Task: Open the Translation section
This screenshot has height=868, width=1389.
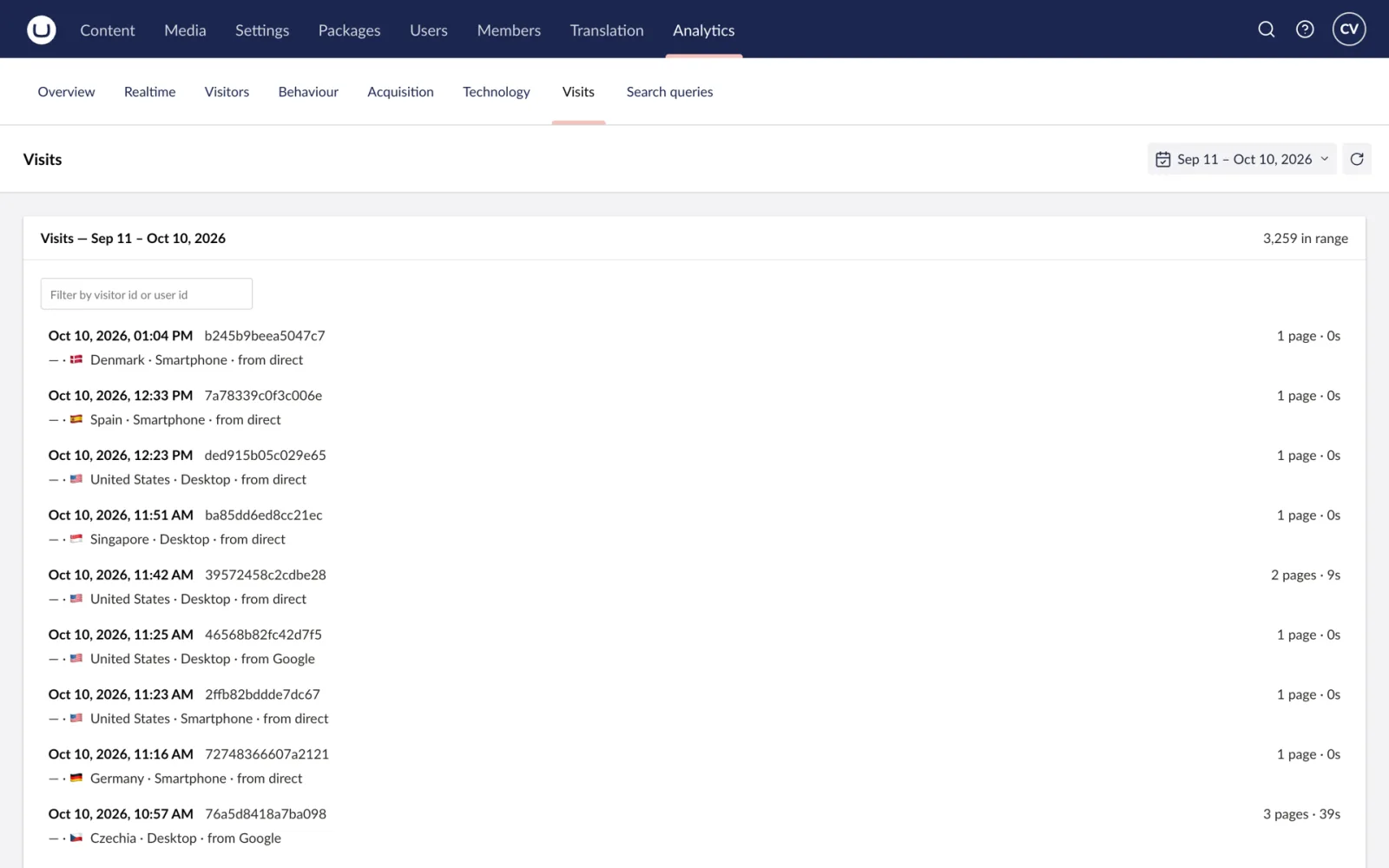Action: pyautogui.click(x=607, y=30)
